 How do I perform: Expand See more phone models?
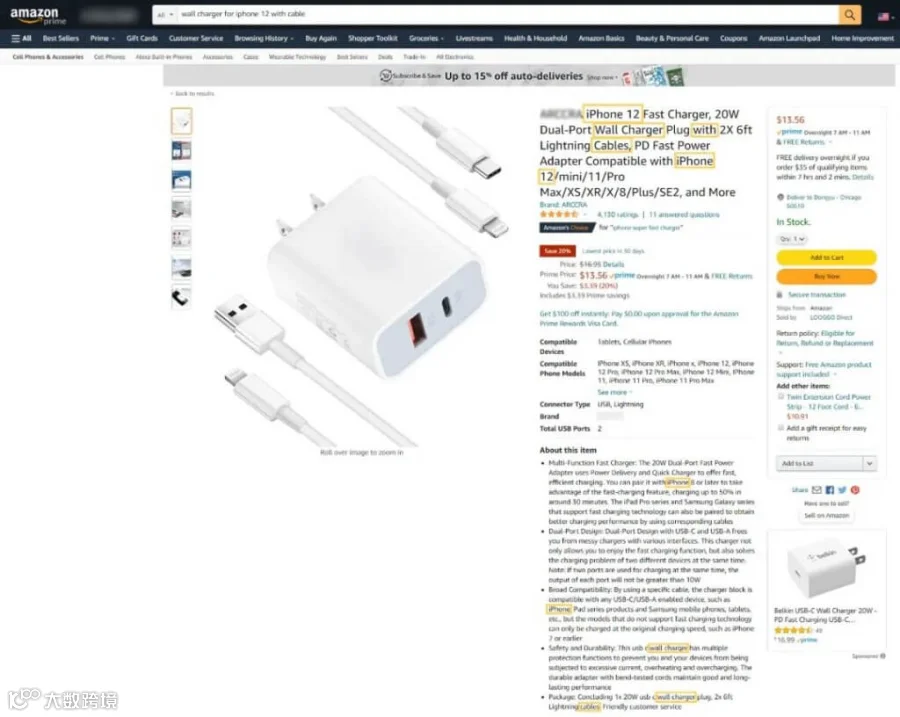coord(614,392)
